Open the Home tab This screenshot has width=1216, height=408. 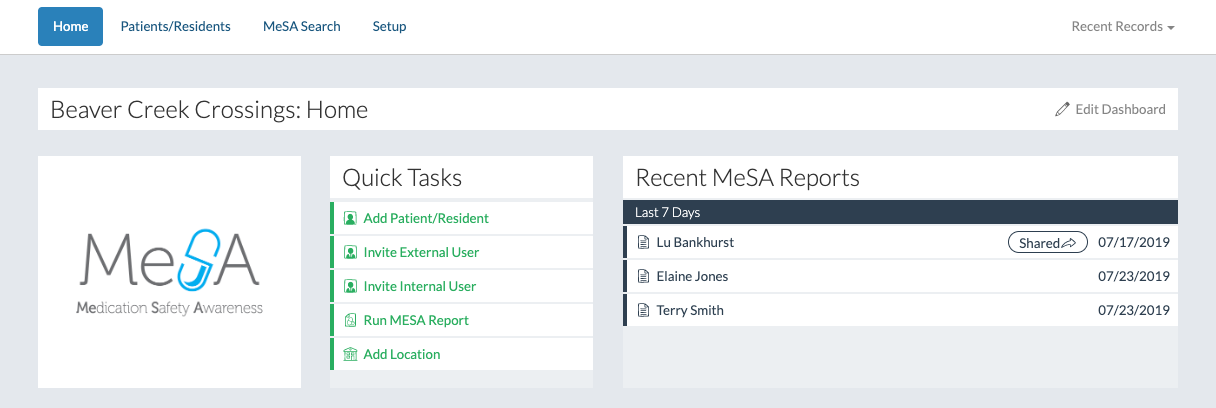pyautogui.click(x=70, y=26)
